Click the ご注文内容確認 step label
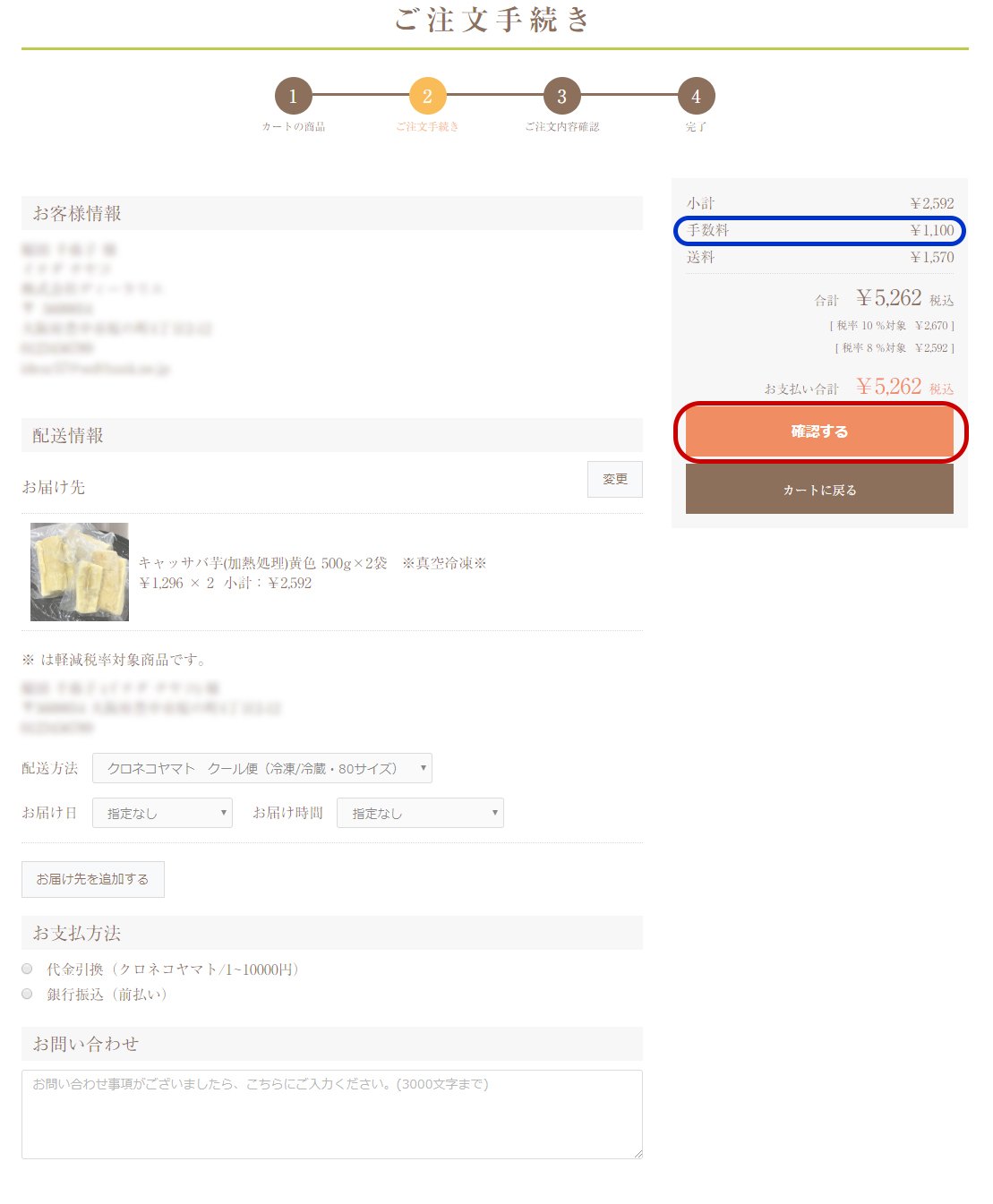The height and width of the screenshot is (1204, 993). (562, 127)
